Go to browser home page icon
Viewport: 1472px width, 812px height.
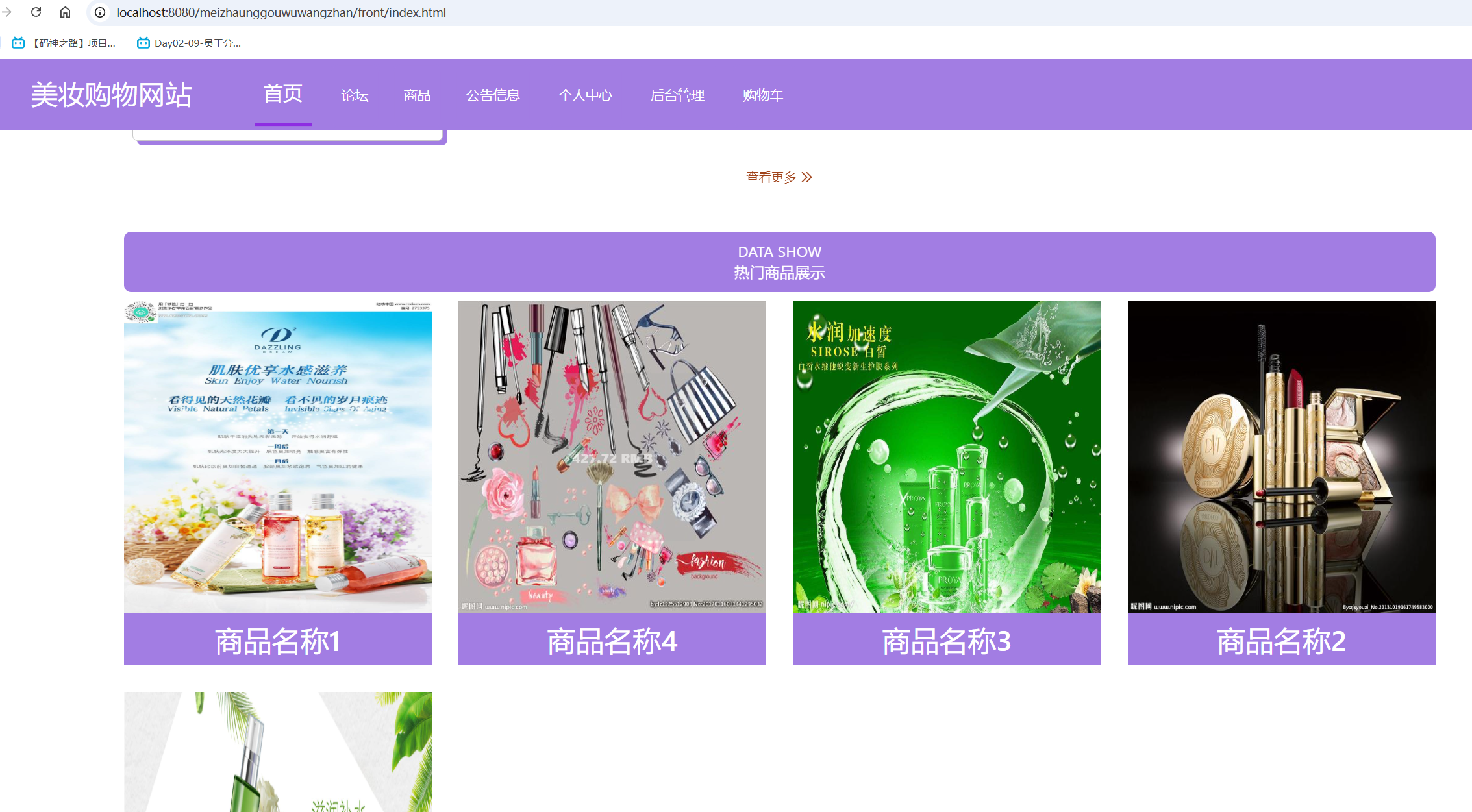(66, 12)
